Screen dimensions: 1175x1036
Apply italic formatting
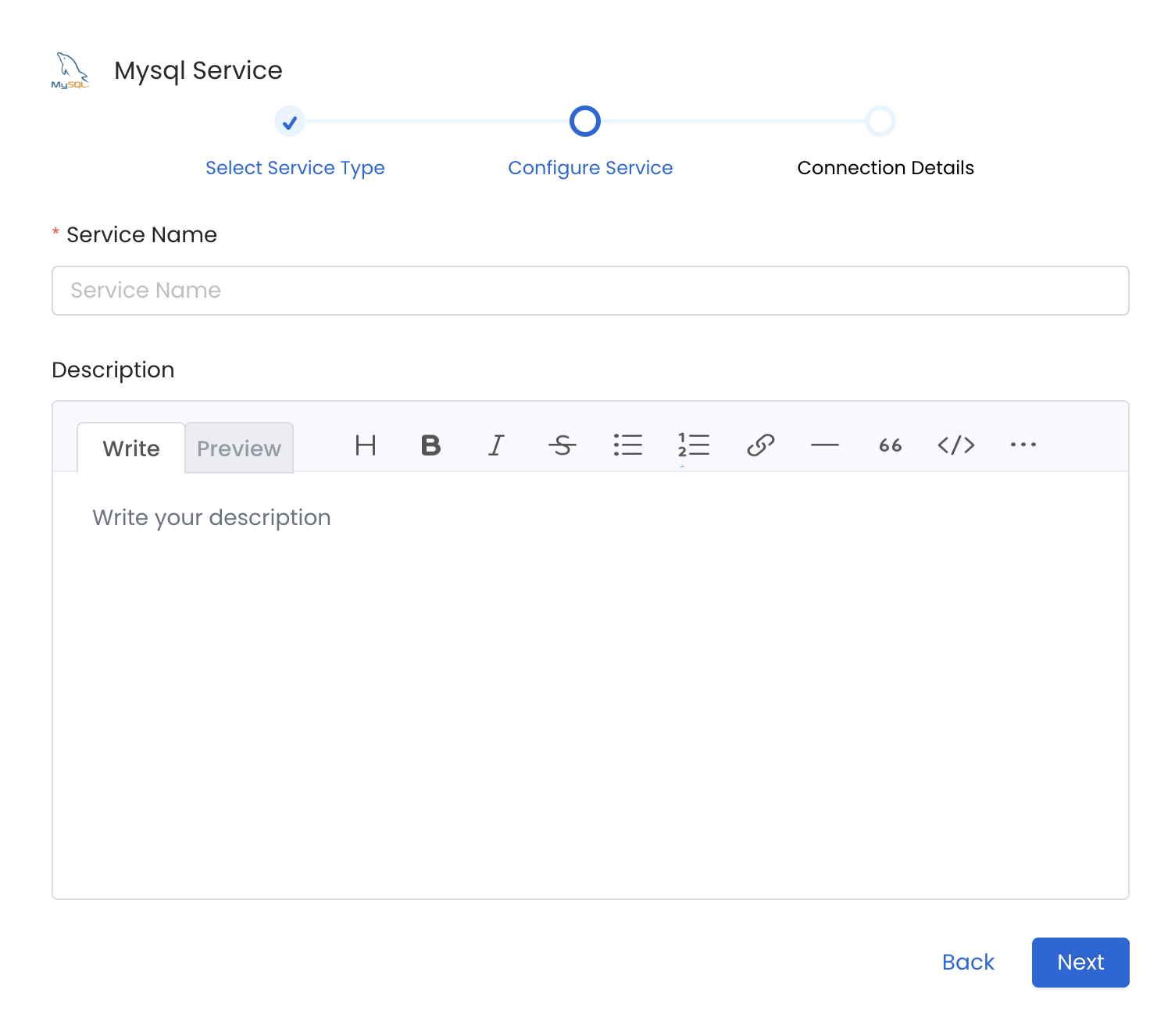coord(496,446)
